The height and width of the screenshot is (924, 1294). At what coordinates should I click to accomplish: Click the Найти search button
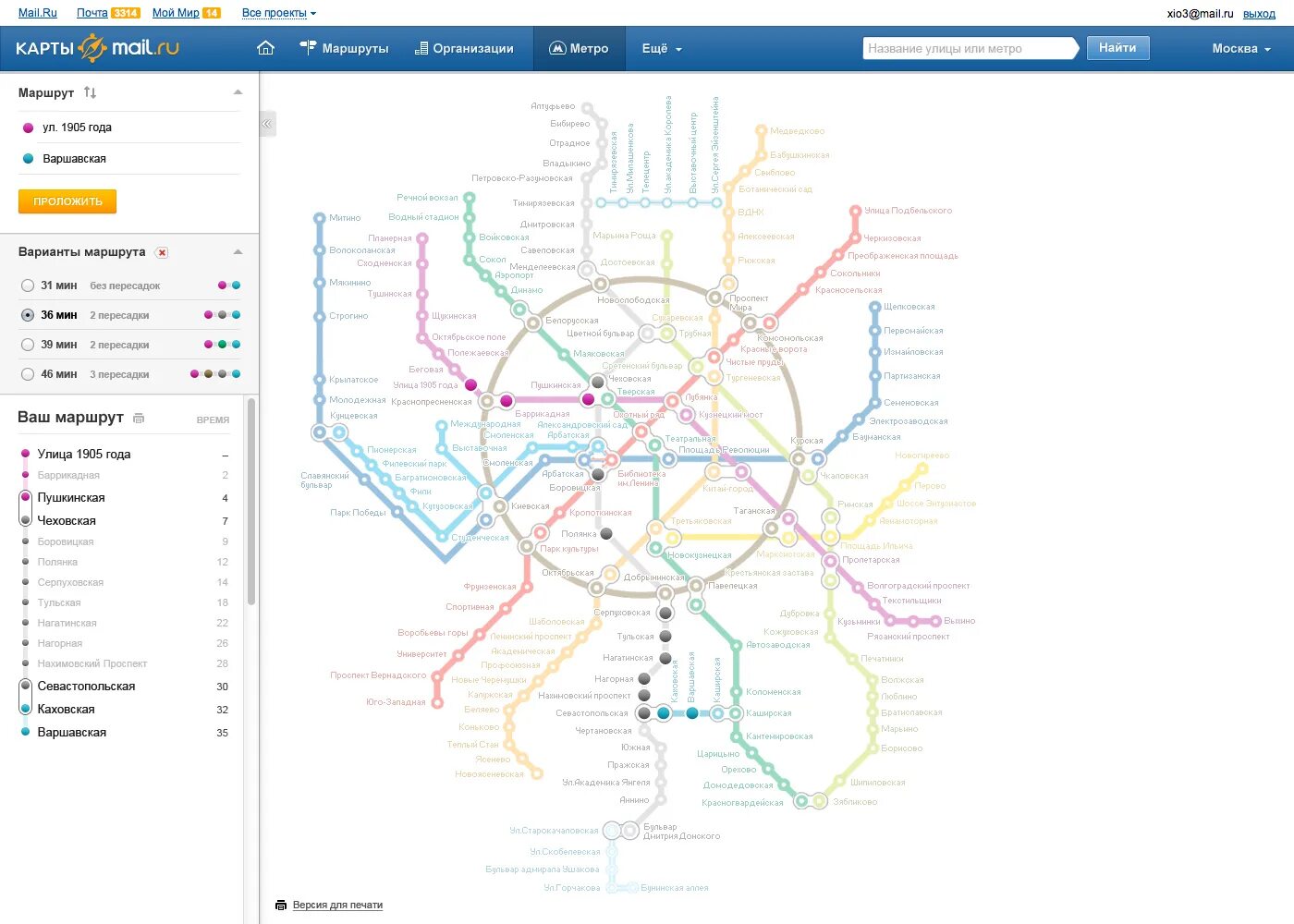(x=1117, y=48)
